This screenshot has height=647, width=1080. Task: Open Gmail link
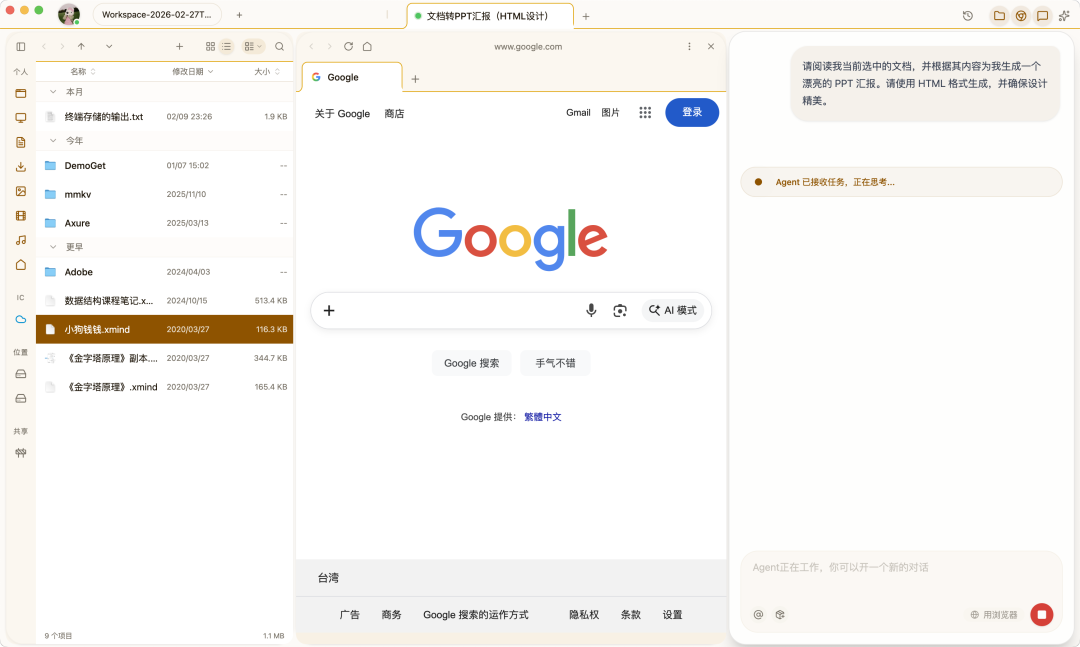click(578, 112)
